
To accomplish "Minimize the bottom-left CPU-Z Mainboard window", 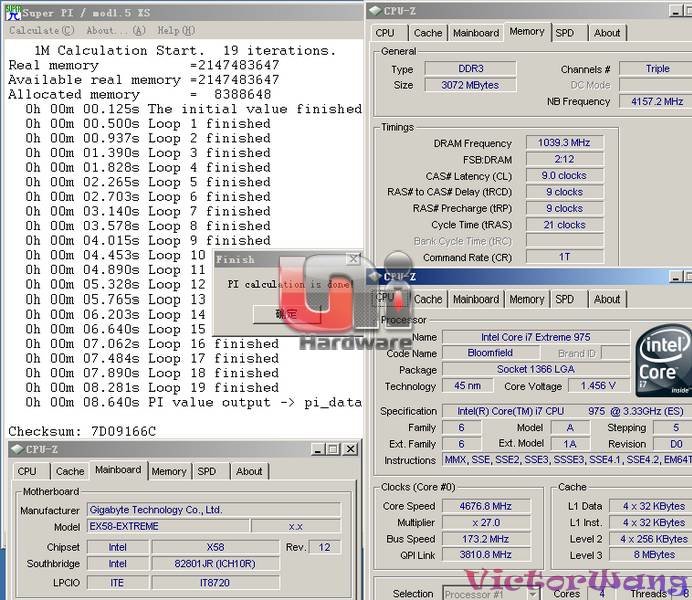I will click(x=318, y=449).
